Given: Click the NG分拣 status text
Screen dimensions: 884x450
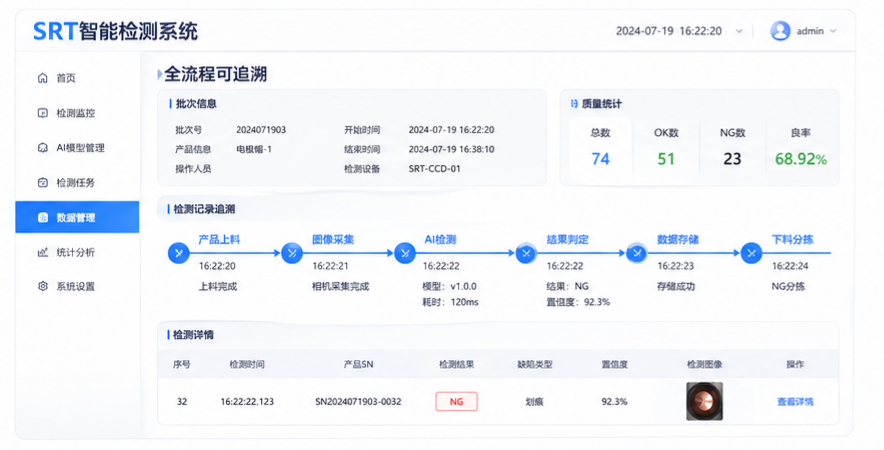Looking at the screenshot, I should pos(788,286).
